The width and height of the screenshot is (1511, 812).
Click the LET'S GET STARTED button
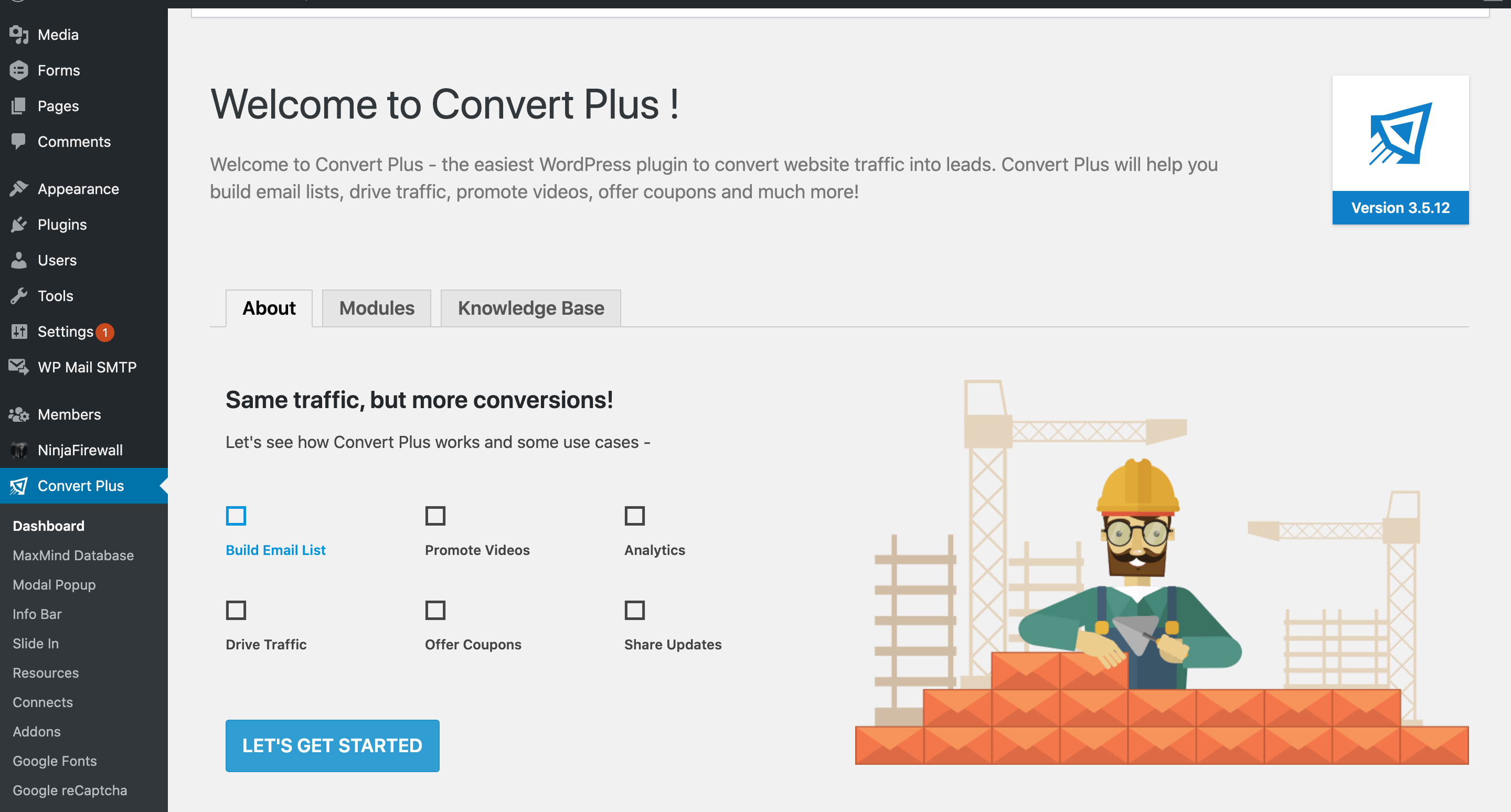pos(333,746)
